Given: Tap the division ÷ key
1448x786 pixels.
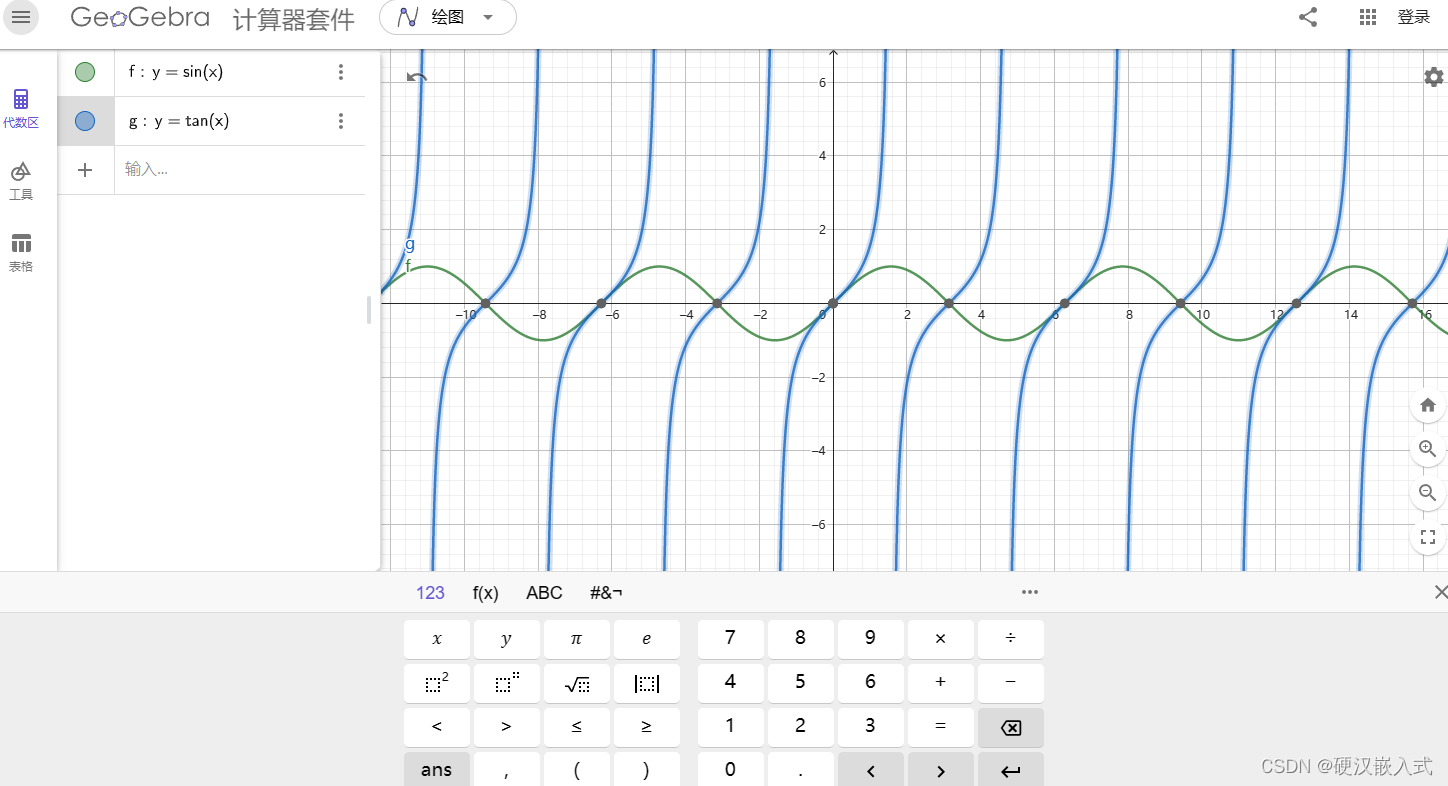Looking at the screenshot, I should (1011, 639).
